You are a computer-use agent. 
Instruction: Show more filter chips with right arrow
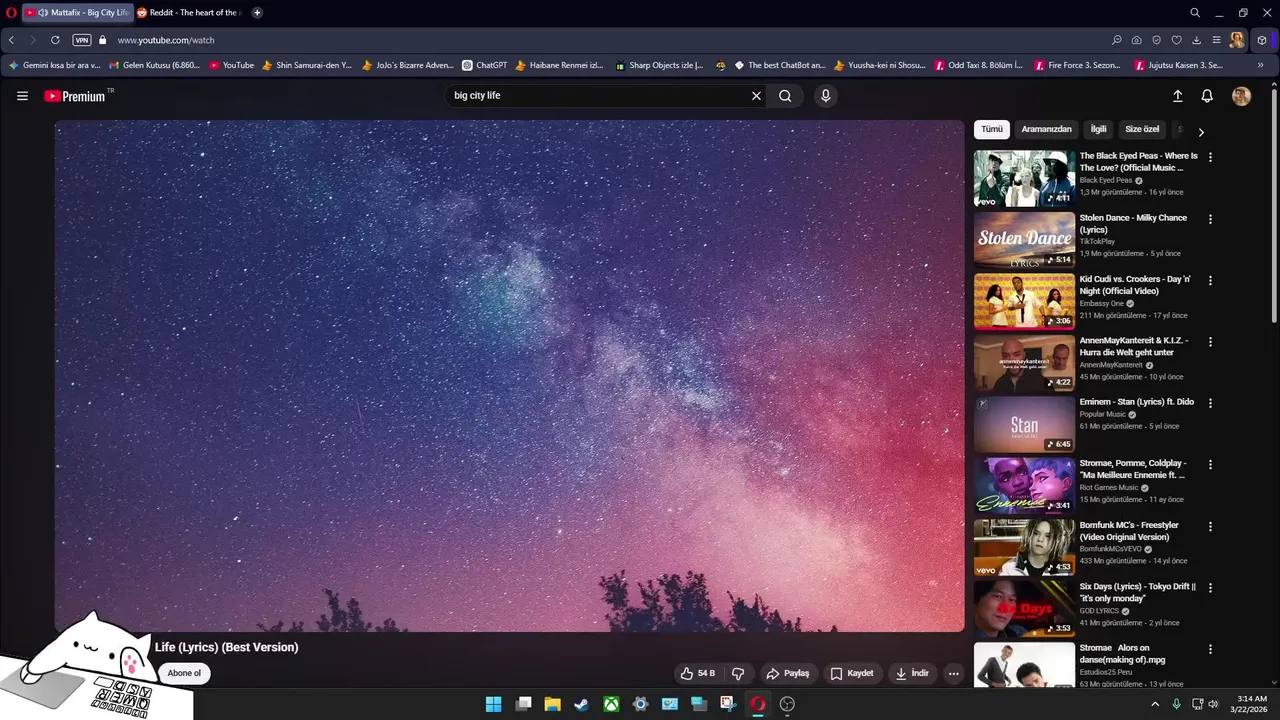coord(1201,131)
